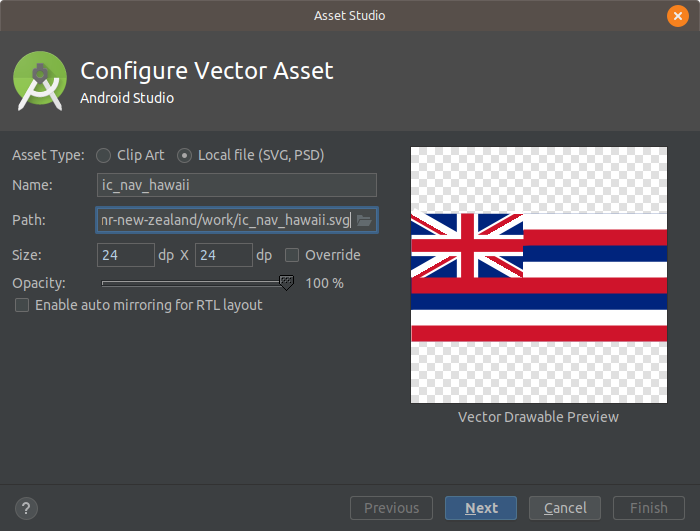700x531 pixels.
Task: Click the 'Opacity:' label
Action: (x=39, y=283)
